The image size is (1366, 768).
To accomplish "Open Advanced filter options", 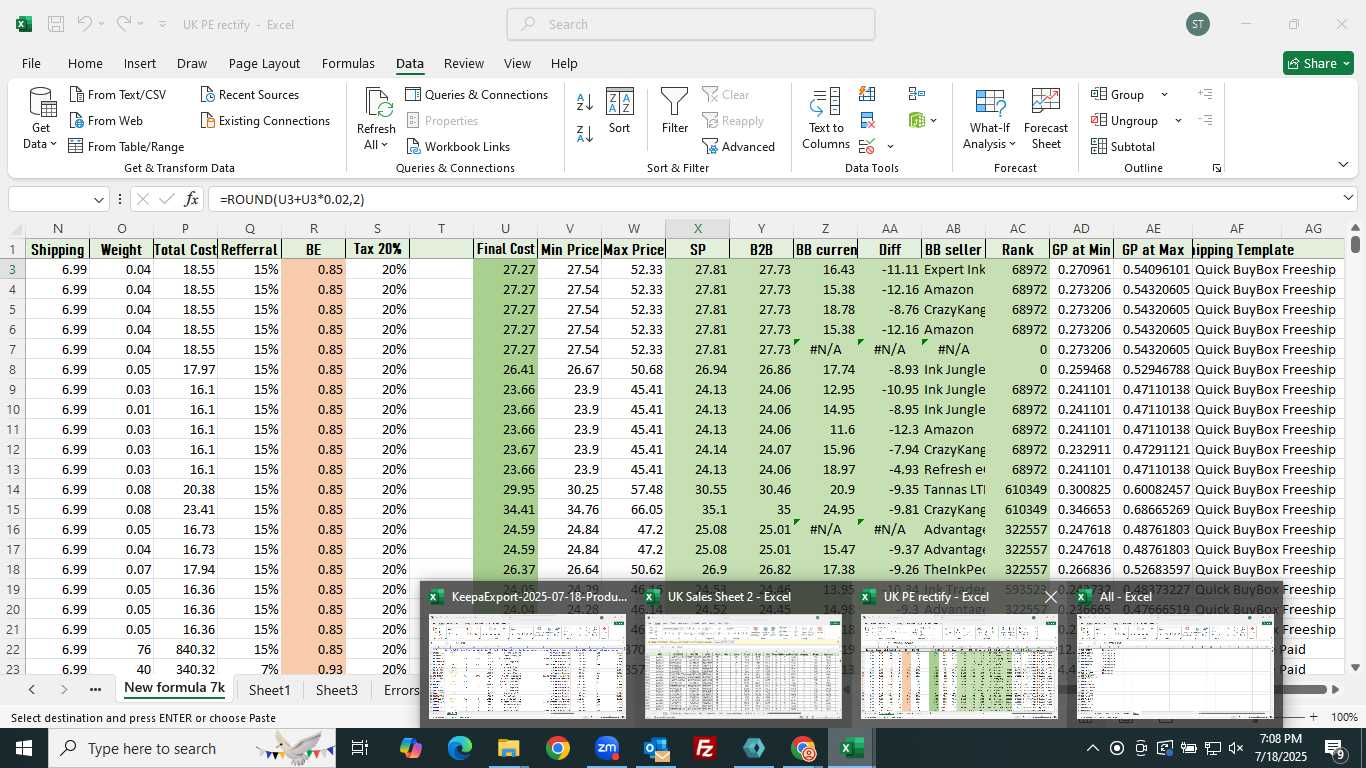I will point(739,146).
